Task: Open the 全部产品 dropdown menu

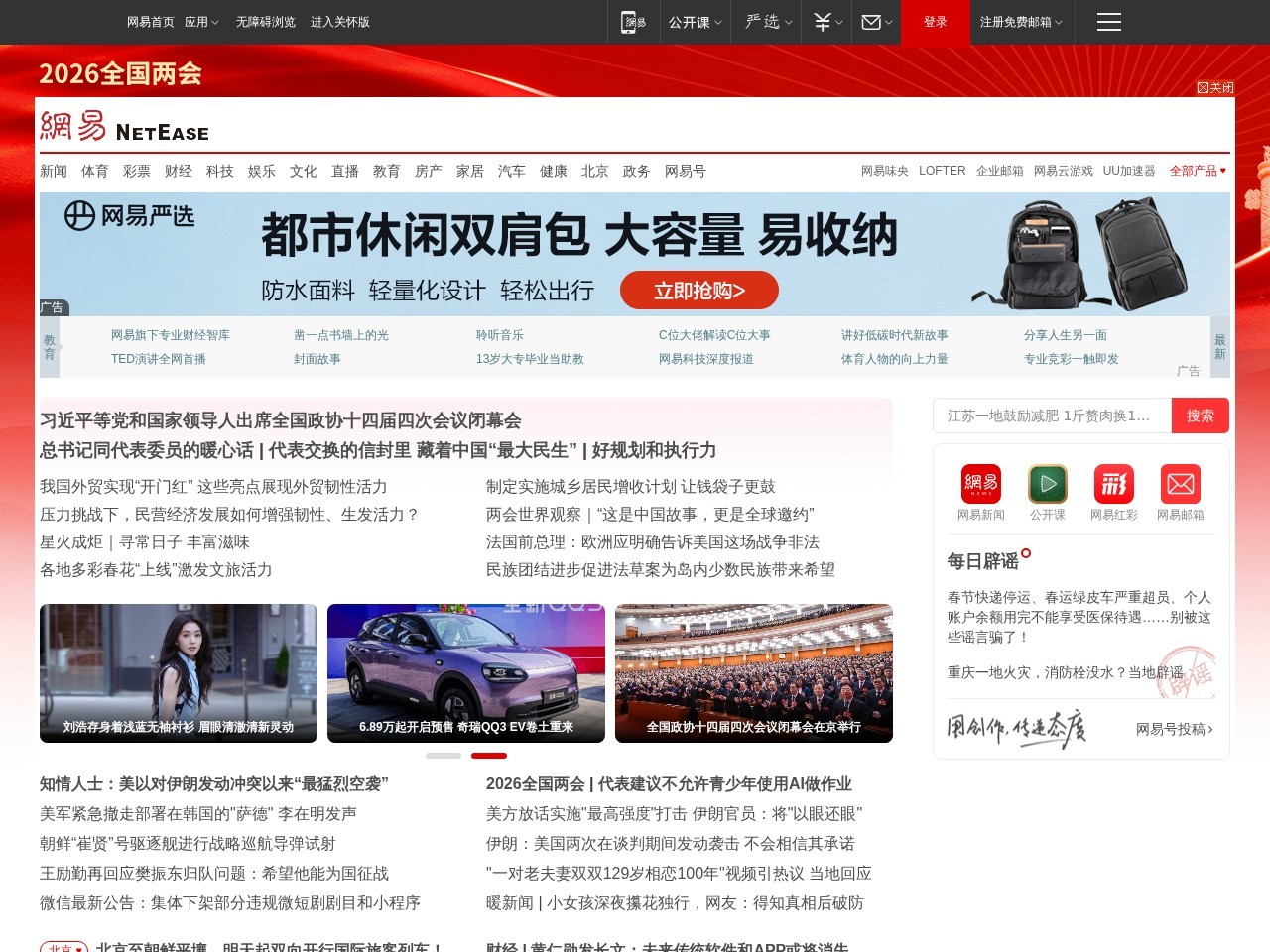Action: (x=1198, y=170)
